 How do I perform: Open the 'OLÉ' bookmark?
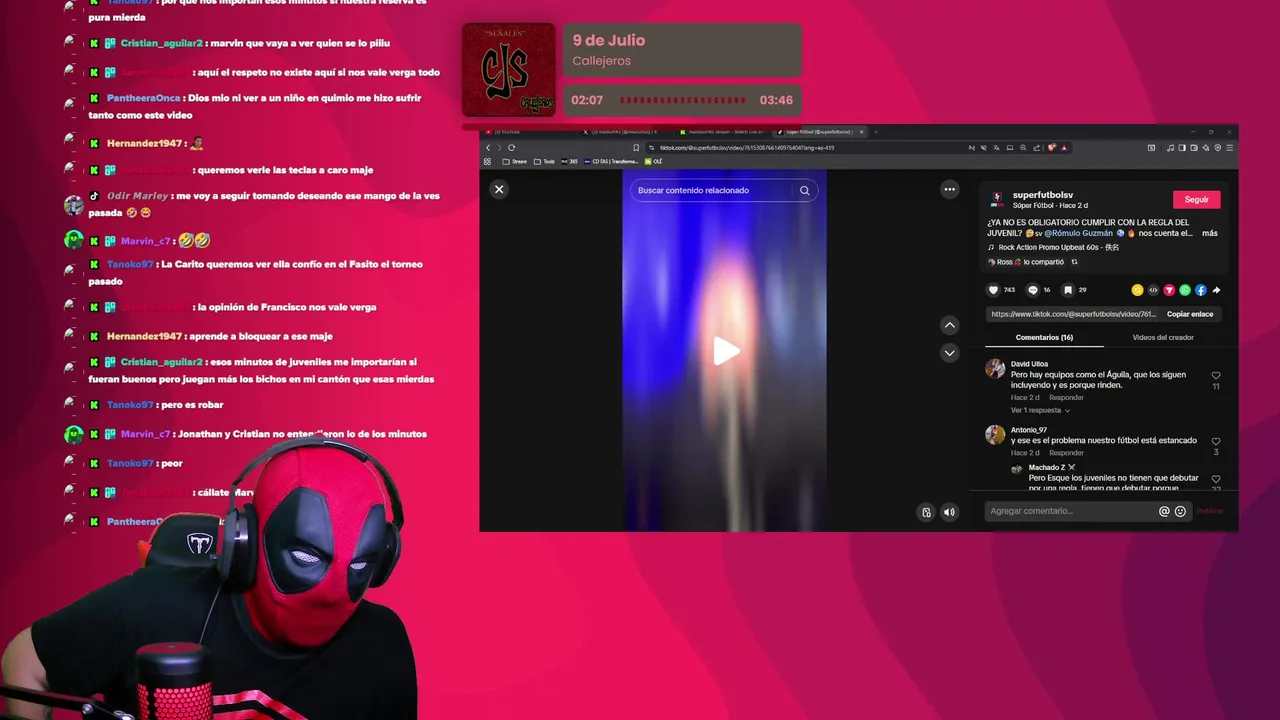[653, 161]
